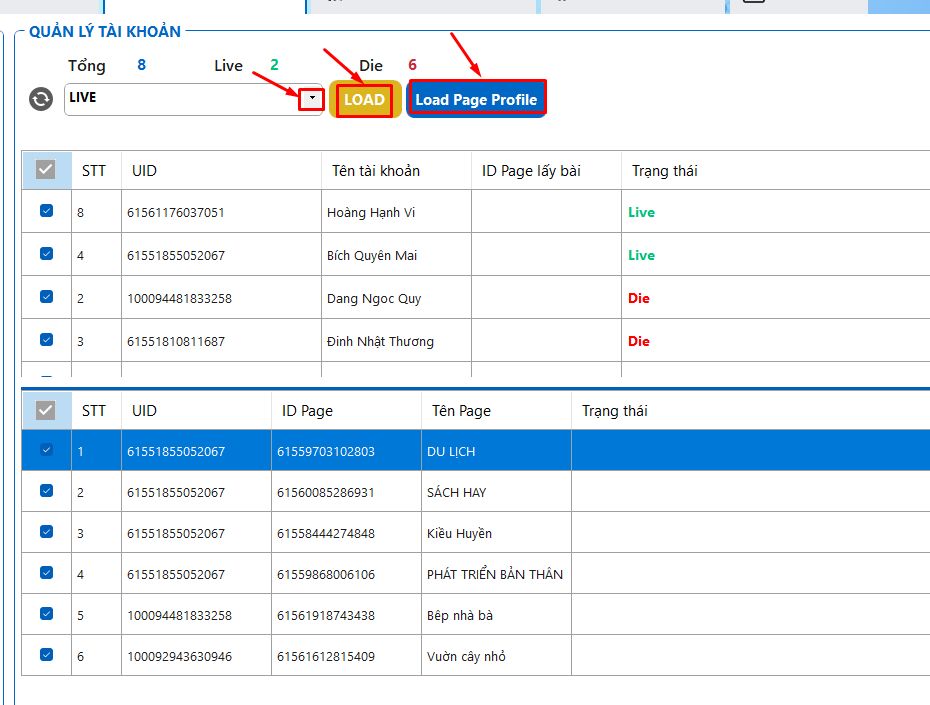Select UID 61561176037051 cell
930x705 pixels.
[221, 212]
